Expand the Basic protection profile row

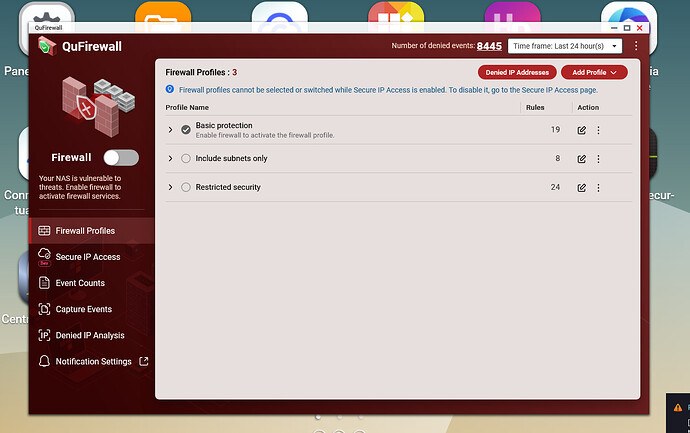170,130
